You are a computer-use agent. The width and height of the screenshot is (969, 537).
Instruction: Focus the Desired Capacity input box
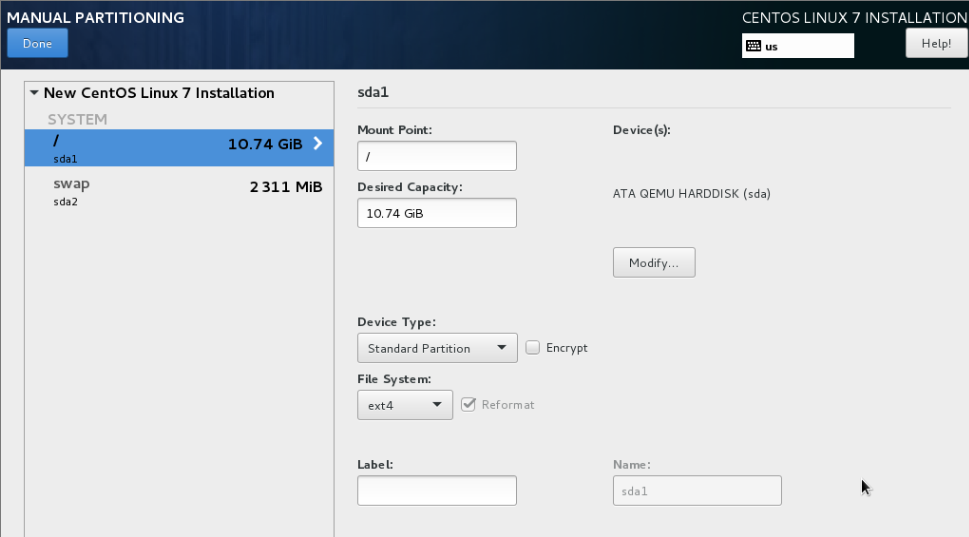coord(436,213)
